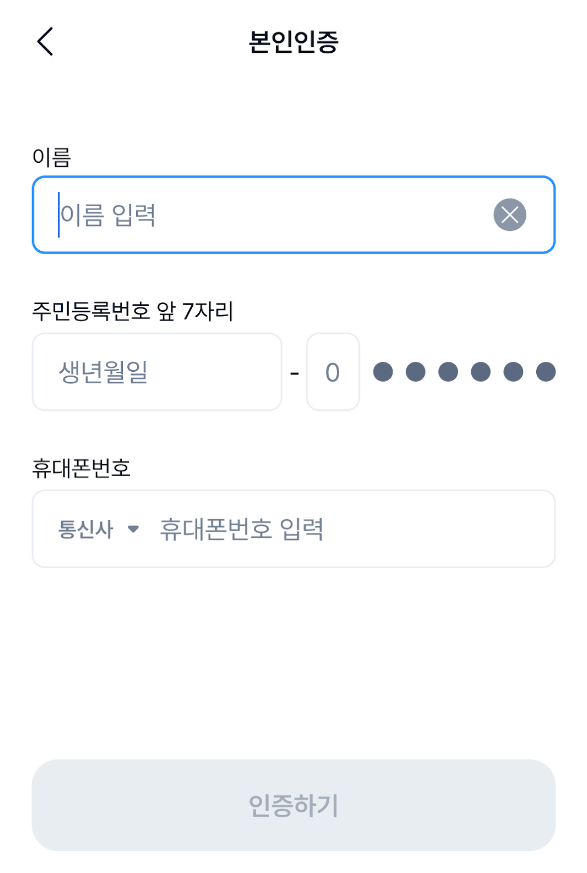Tap the dash between birthdate and digit box
Screen dimensions: 587x873
pyautogui.click(x=295, y=374)
